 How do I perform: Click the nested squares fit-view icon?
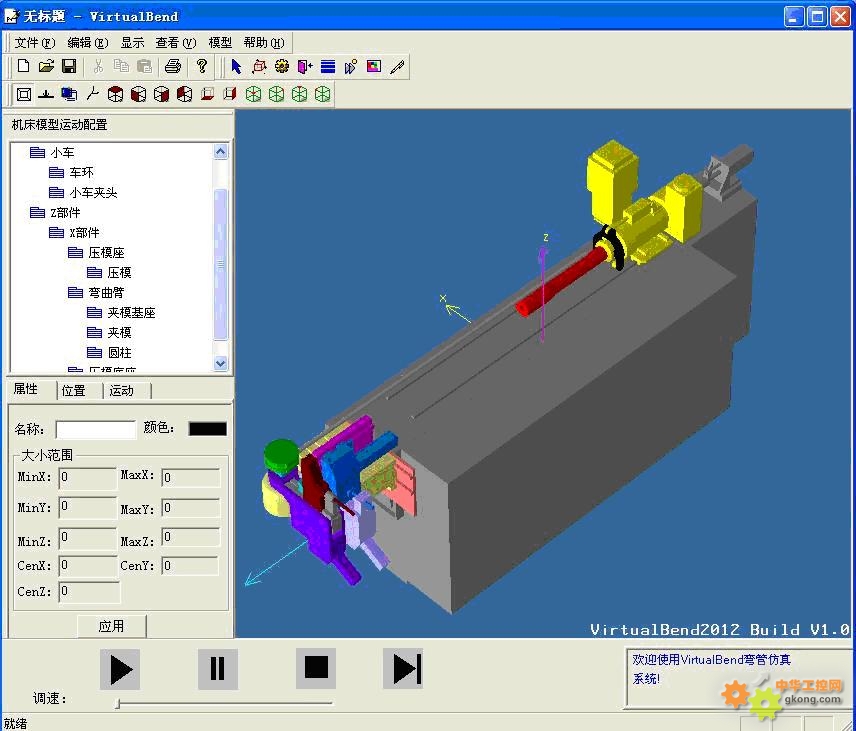(23, 94)
